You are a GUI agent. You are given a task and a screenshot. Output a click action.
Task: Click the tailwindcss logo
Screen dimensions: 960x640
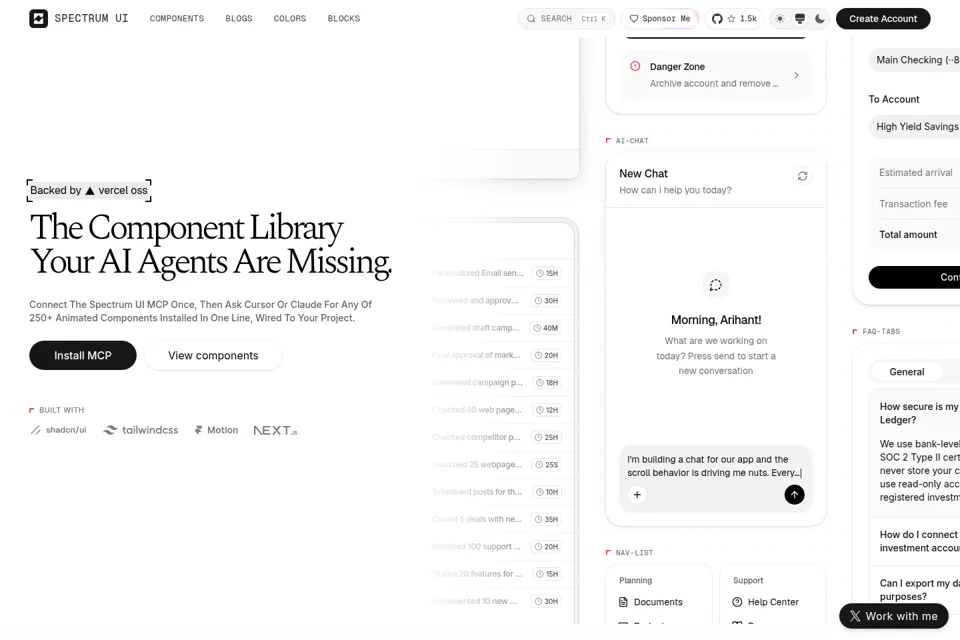141,430
